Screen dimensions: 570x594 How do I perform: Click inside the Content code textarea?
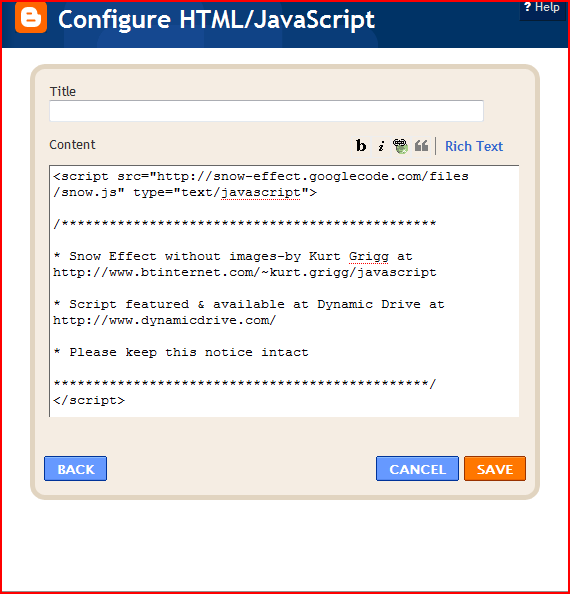click(x=284, y=291)
